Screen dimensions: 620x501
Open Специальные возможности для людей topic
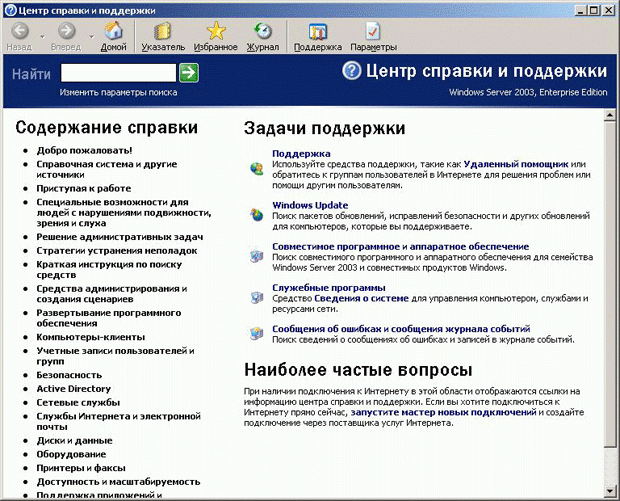124,213
